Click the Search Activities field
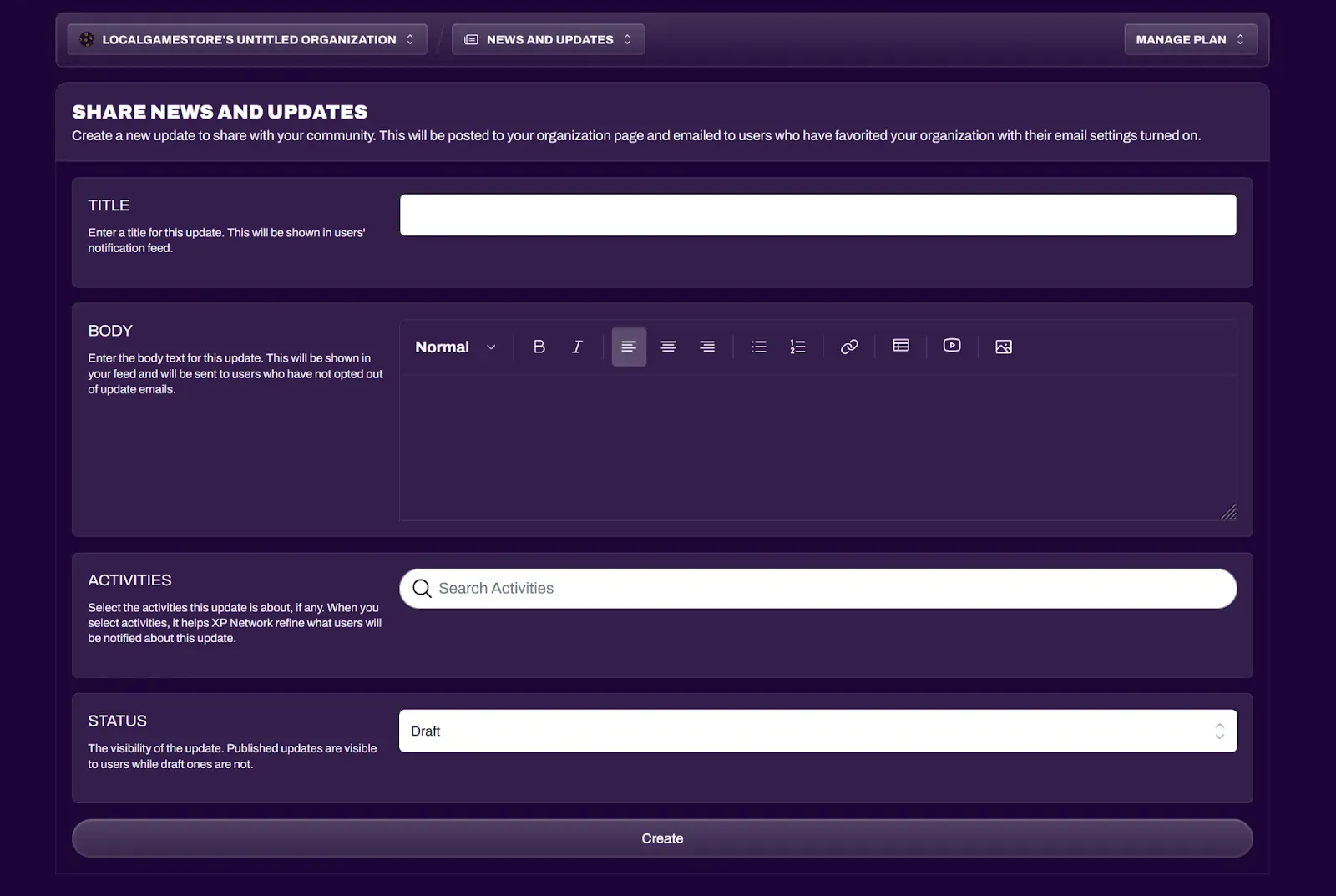Screen dimensions: 1336x896 coord(817,588)
